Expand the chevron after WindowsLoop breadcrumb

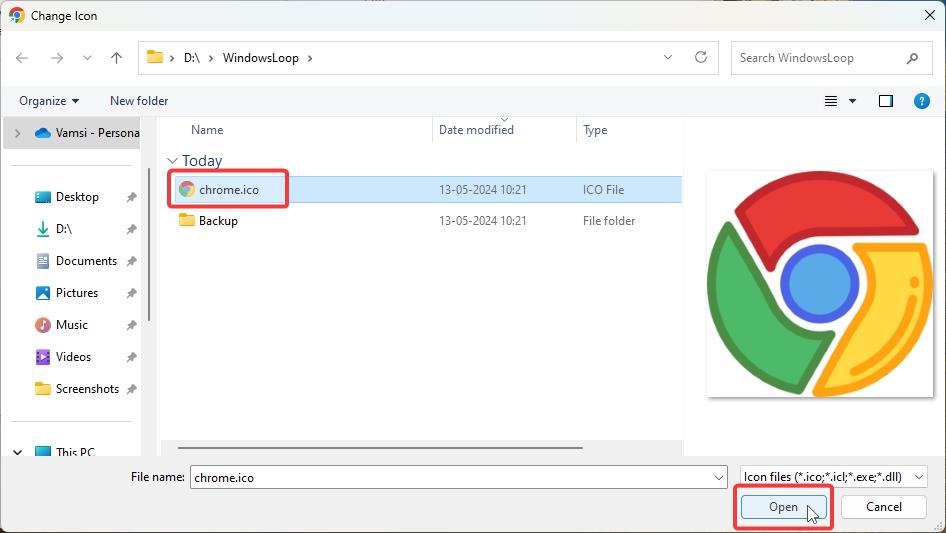point(310,58)
